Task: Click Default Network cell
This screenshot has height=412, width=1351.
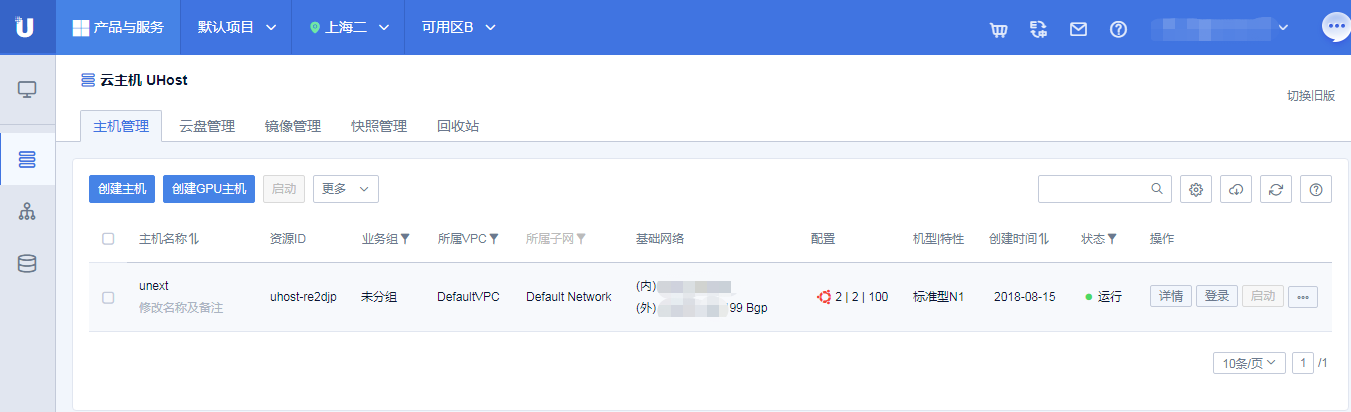Action: coord(568,297)
